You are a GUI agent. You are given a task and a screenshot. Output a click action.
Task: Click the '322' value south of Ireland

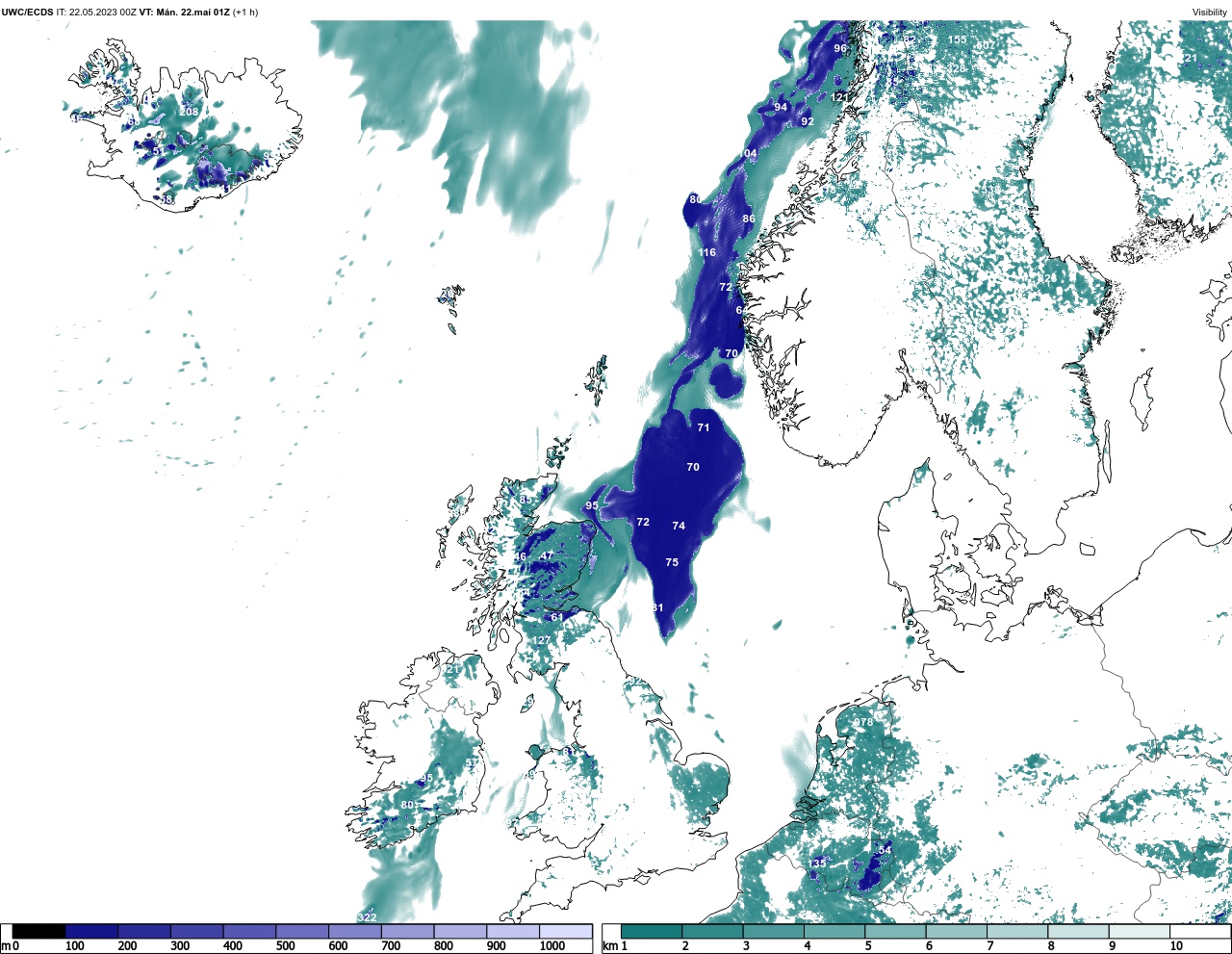367,916
